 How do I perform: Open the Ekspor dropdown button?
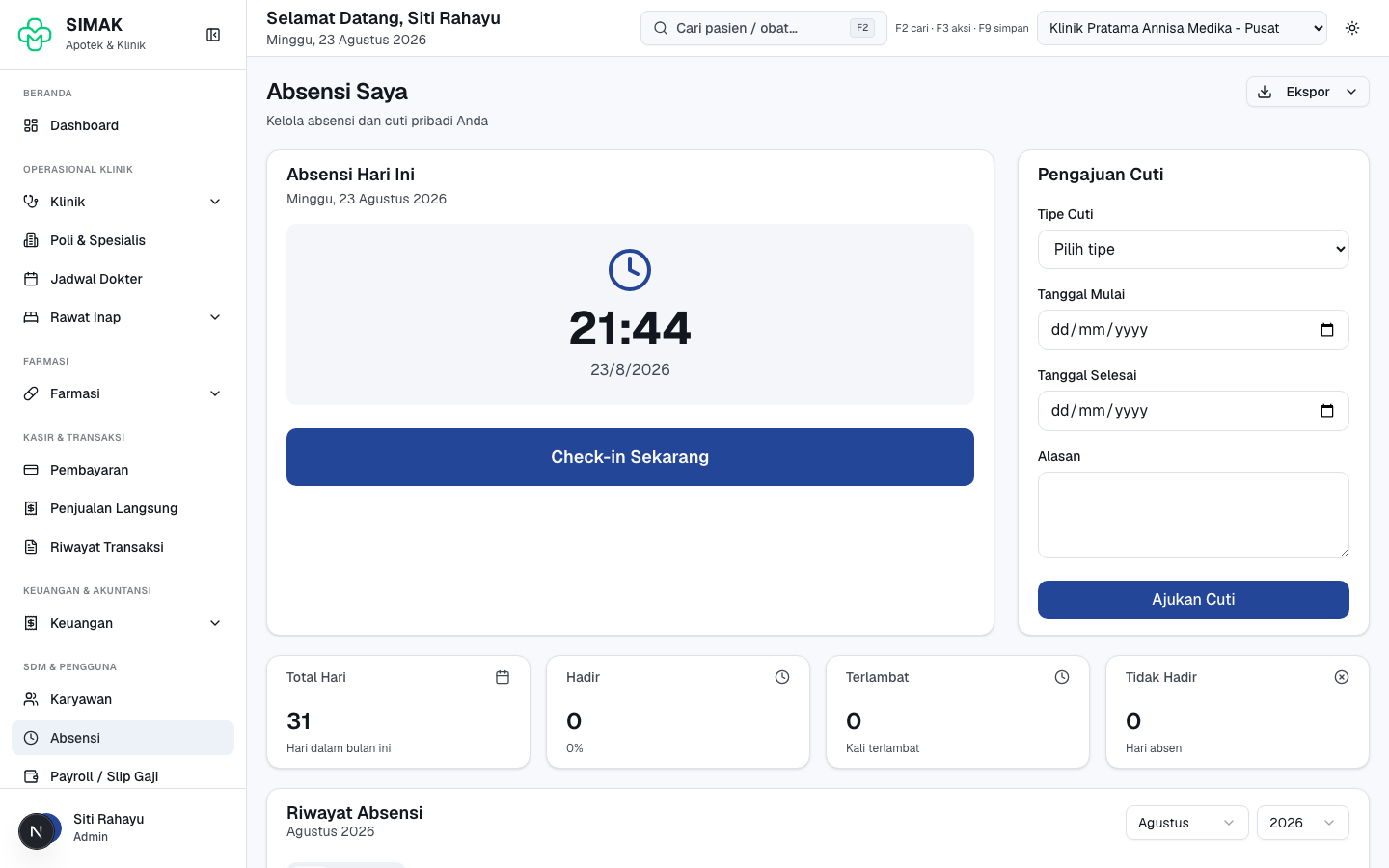click(x=1308, y=92)
